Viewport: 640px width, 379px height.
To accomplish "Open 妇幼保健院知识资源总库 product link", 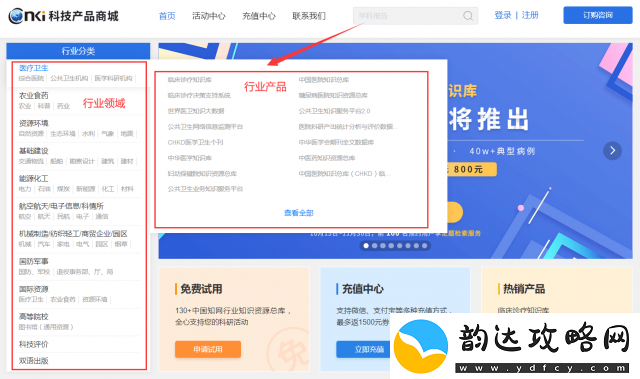I will coord(202,173).
